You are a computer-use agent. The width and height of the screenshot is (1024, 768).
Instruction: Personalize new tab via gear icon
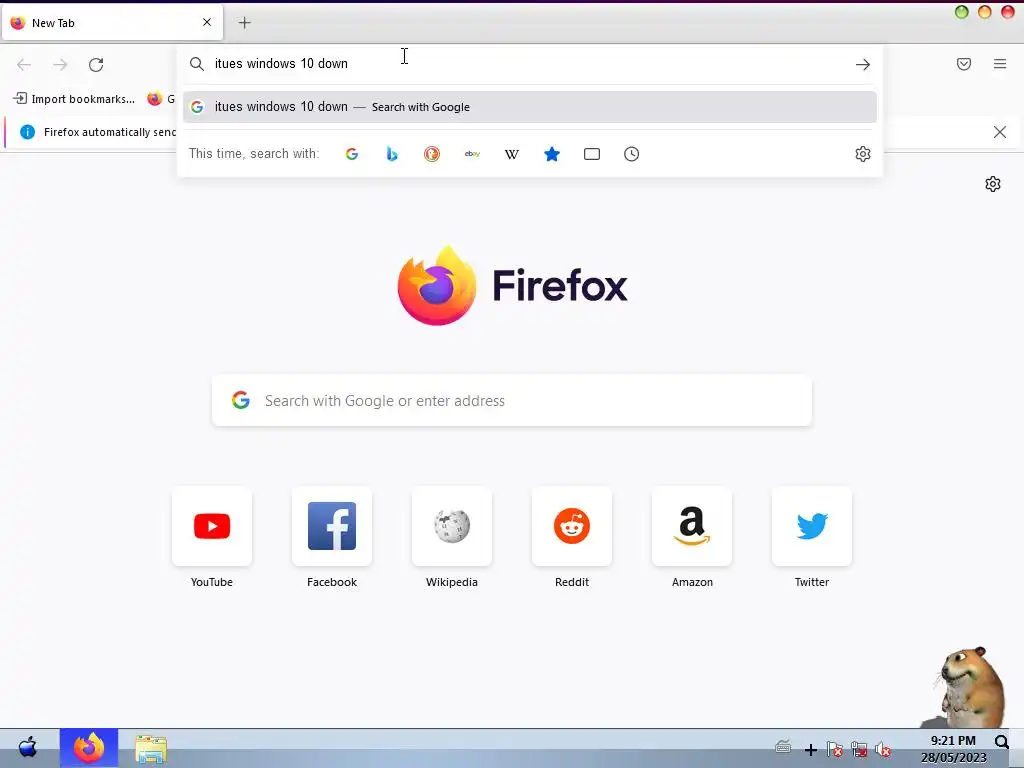click(x=993, y=184)
